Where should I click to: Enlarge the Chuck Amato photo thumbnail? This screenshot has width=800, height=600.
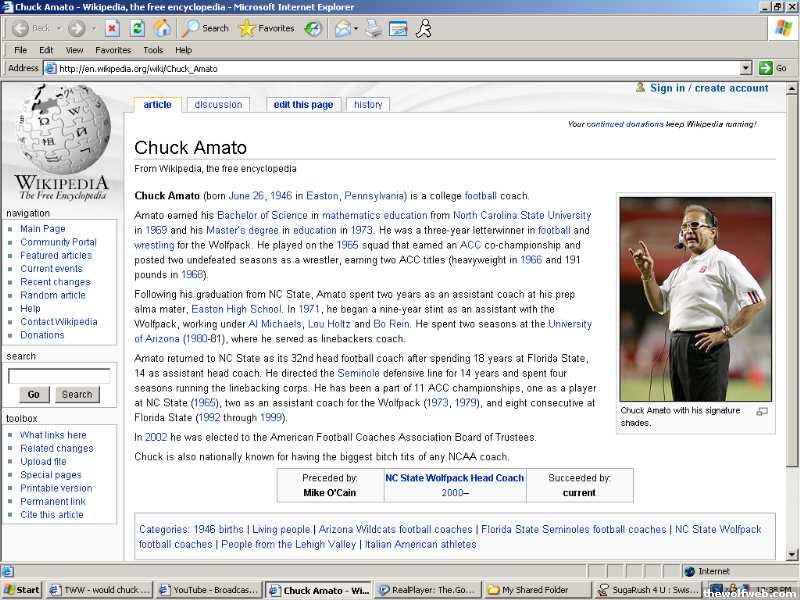[x=762, y=411]
